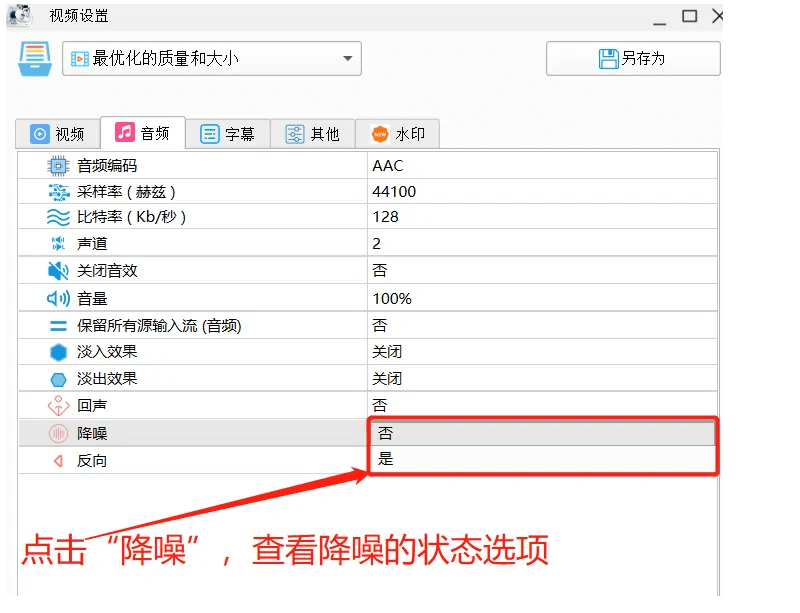Click the bitrate wave icon
This screenshot has width=800, height=613.
point(58,217)
